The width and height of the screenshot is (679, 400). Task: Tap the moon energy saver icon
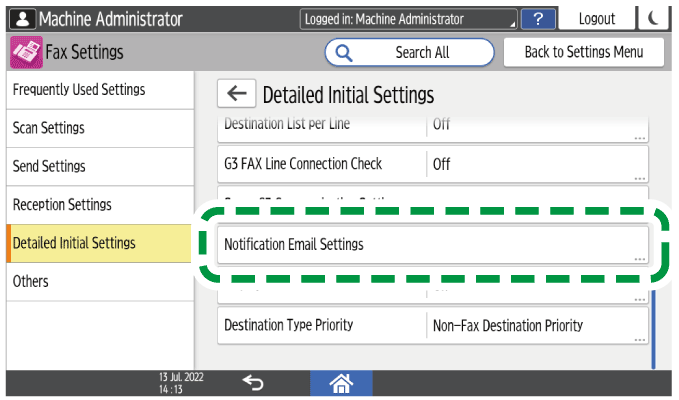pos(656,19)
